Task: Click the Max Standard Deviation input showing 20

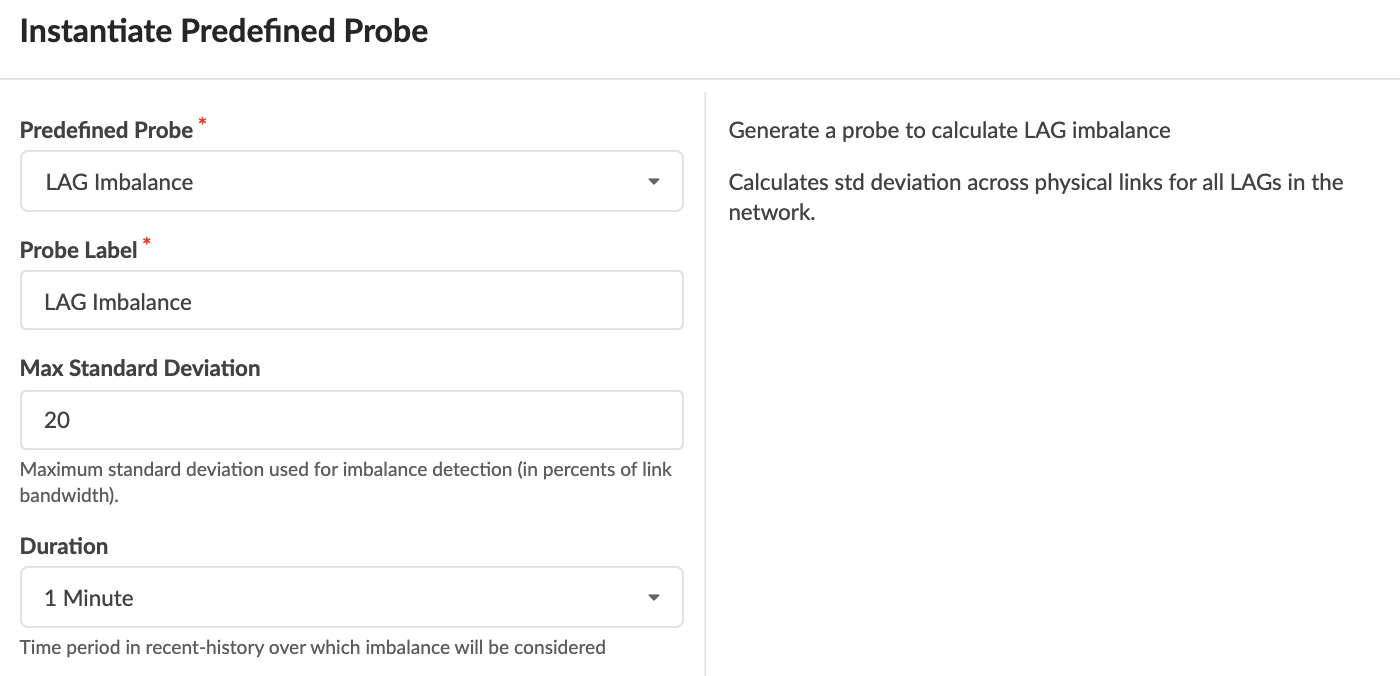Action: 351,420
